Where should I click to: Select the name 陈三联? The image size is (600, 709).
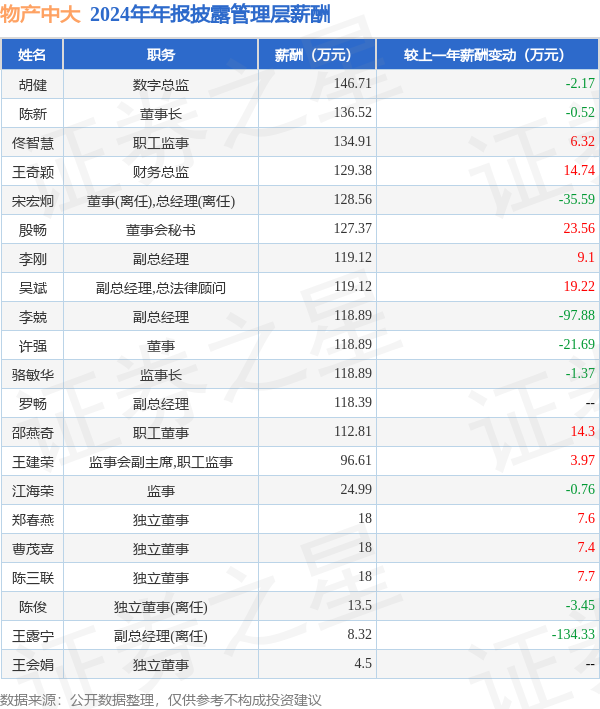click(33, 577)
